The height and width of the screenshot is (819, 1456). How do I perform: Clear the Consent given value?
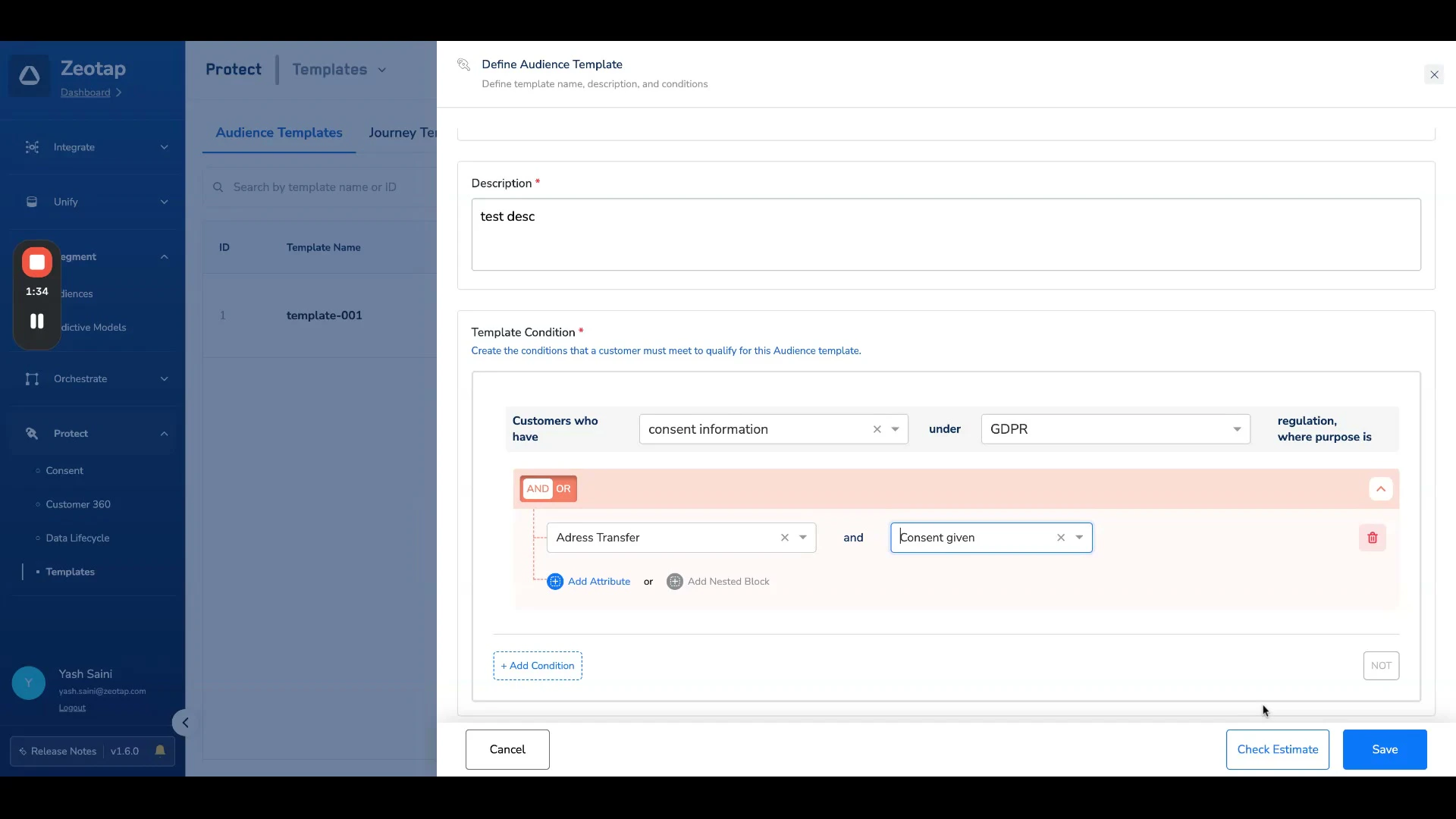click(x=1060, y=538)
